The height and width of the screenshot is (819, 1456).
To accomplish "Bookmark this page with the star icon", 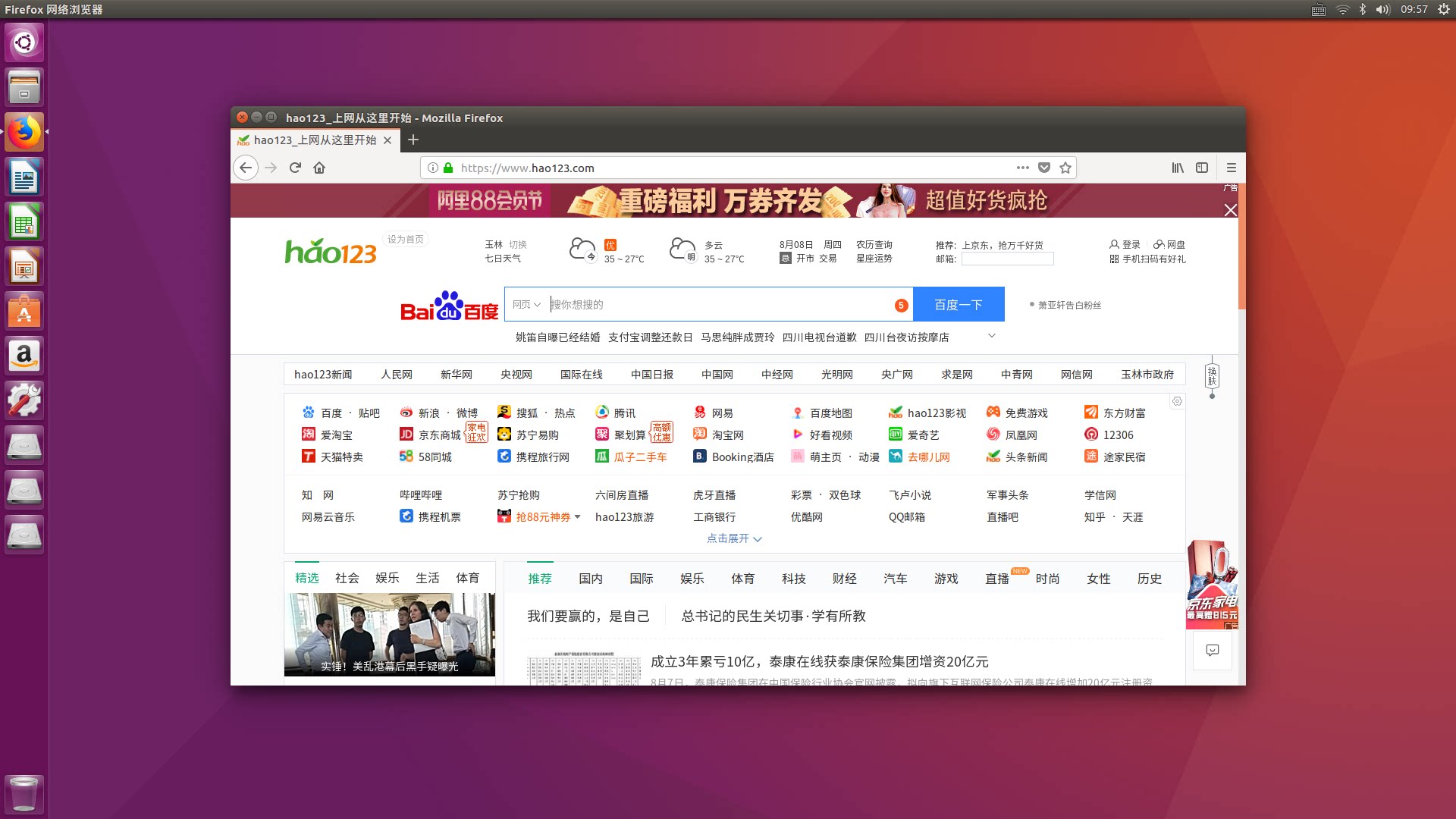I will click(x=1065, y=168).
